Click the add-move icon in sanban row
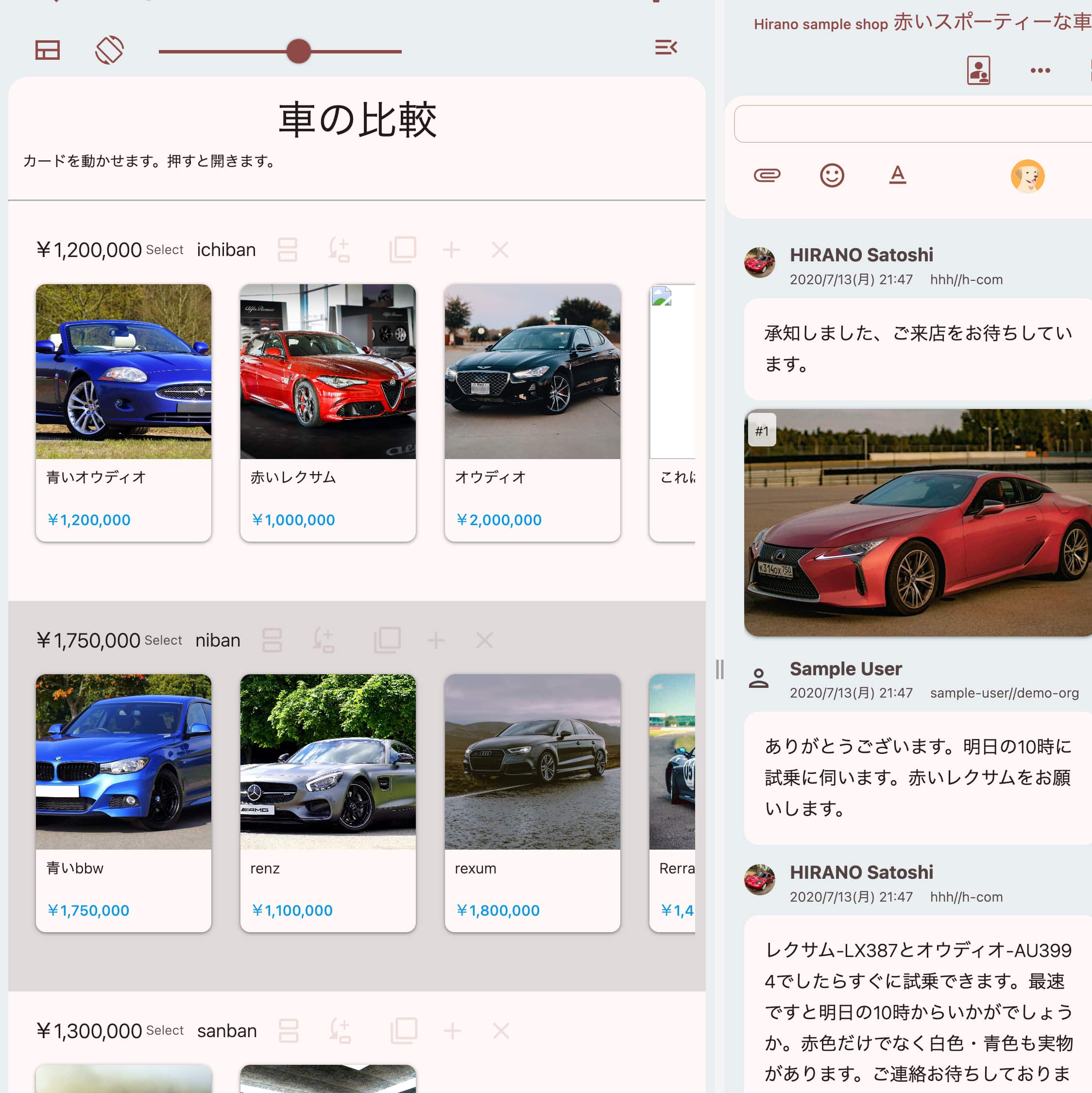The image size is (1092, 1093). 340,1031
